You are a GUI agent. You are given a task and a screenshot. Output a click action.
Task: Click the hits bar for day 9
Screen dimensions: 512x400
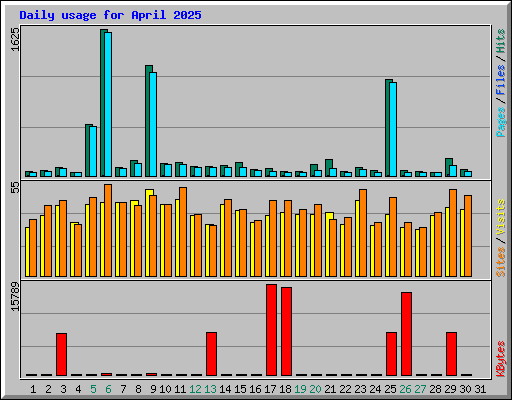pyautogui.click(x=148, y=121)
